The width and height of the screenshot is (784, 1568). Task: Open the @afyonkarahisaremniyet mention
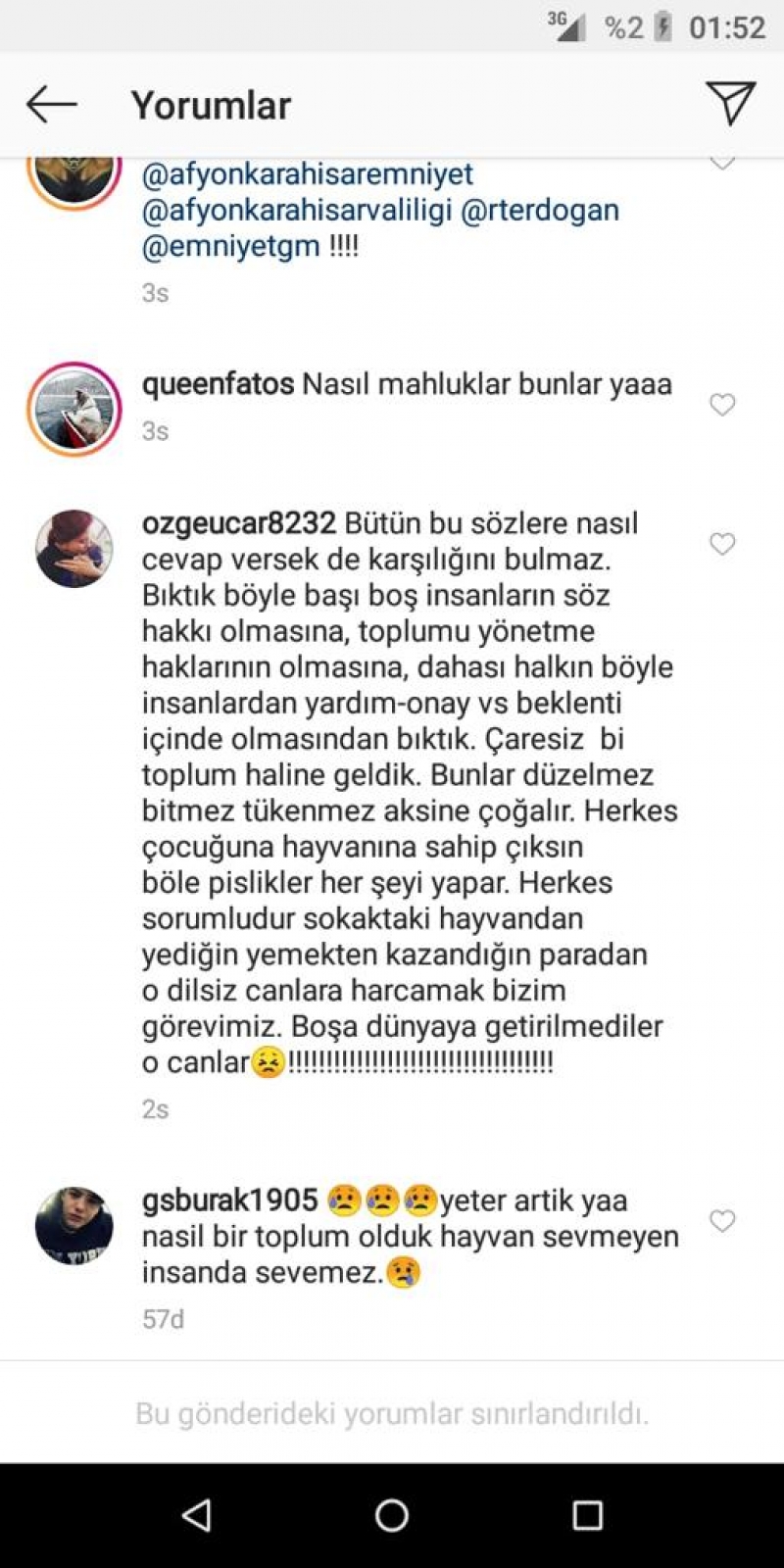click(307, 174)
